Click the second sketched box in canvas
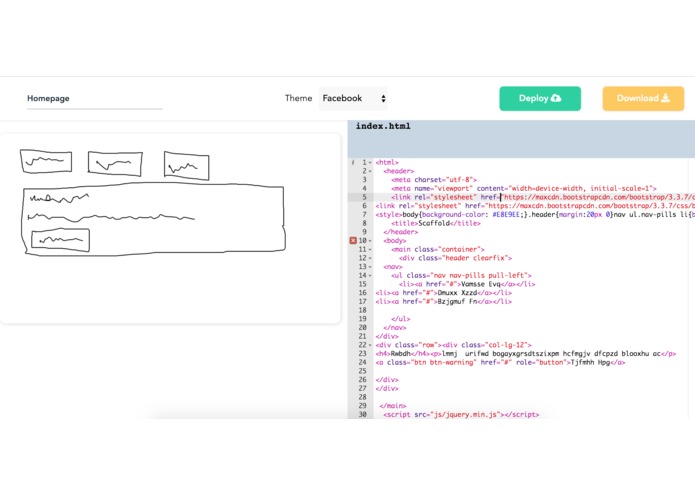The image size is (695, 494). [115, 164]
